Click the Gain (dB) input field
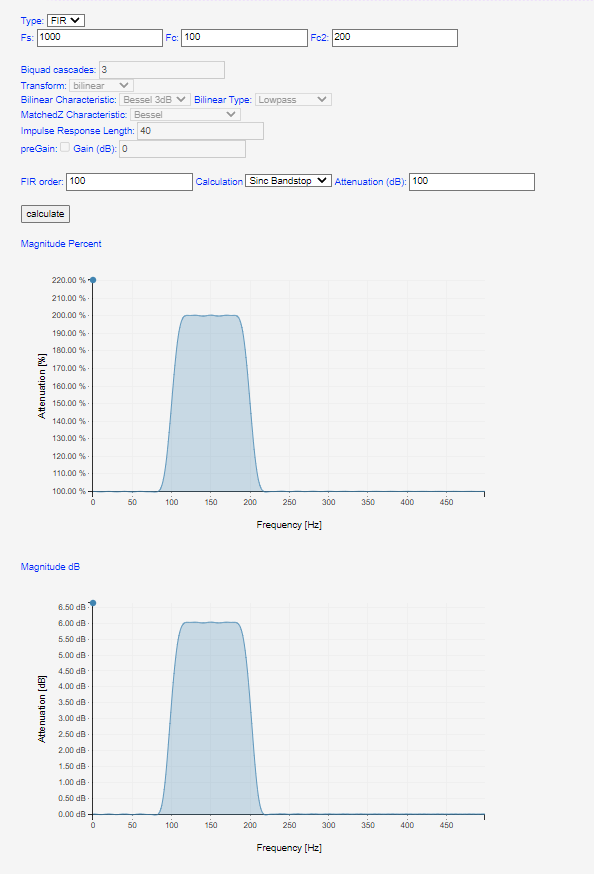Image resolution: width=594 pixels, height=874 pixels. point(182,149)
